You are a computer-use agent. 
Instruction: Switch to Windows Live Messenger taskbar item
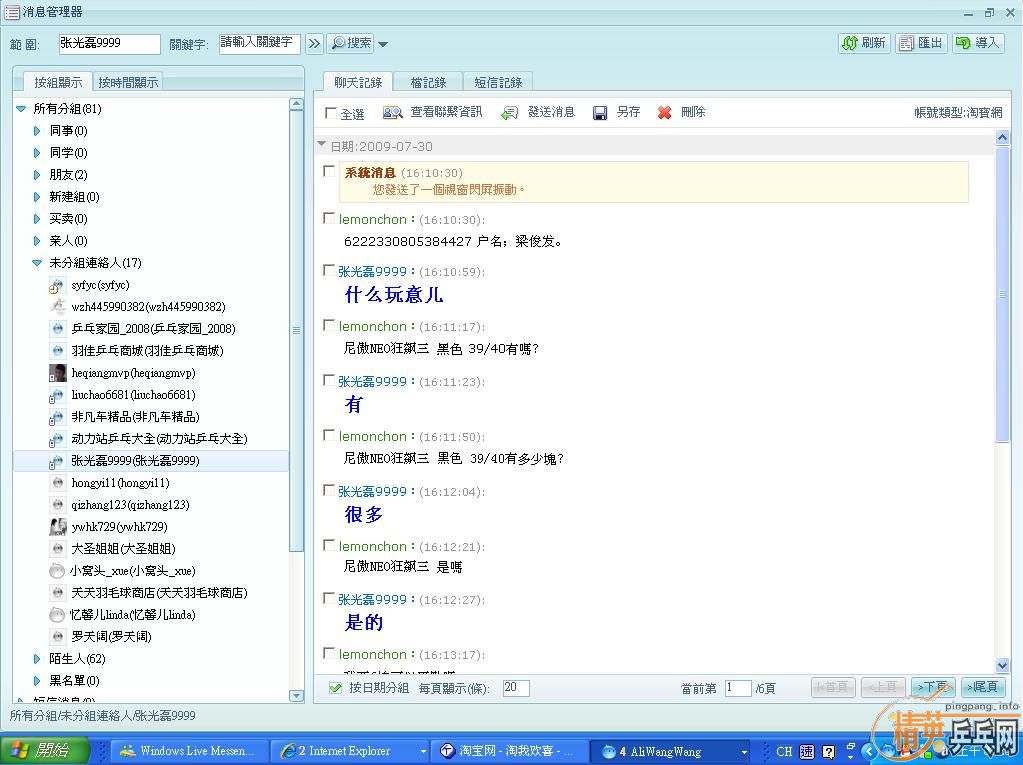(x=191, y=751)
